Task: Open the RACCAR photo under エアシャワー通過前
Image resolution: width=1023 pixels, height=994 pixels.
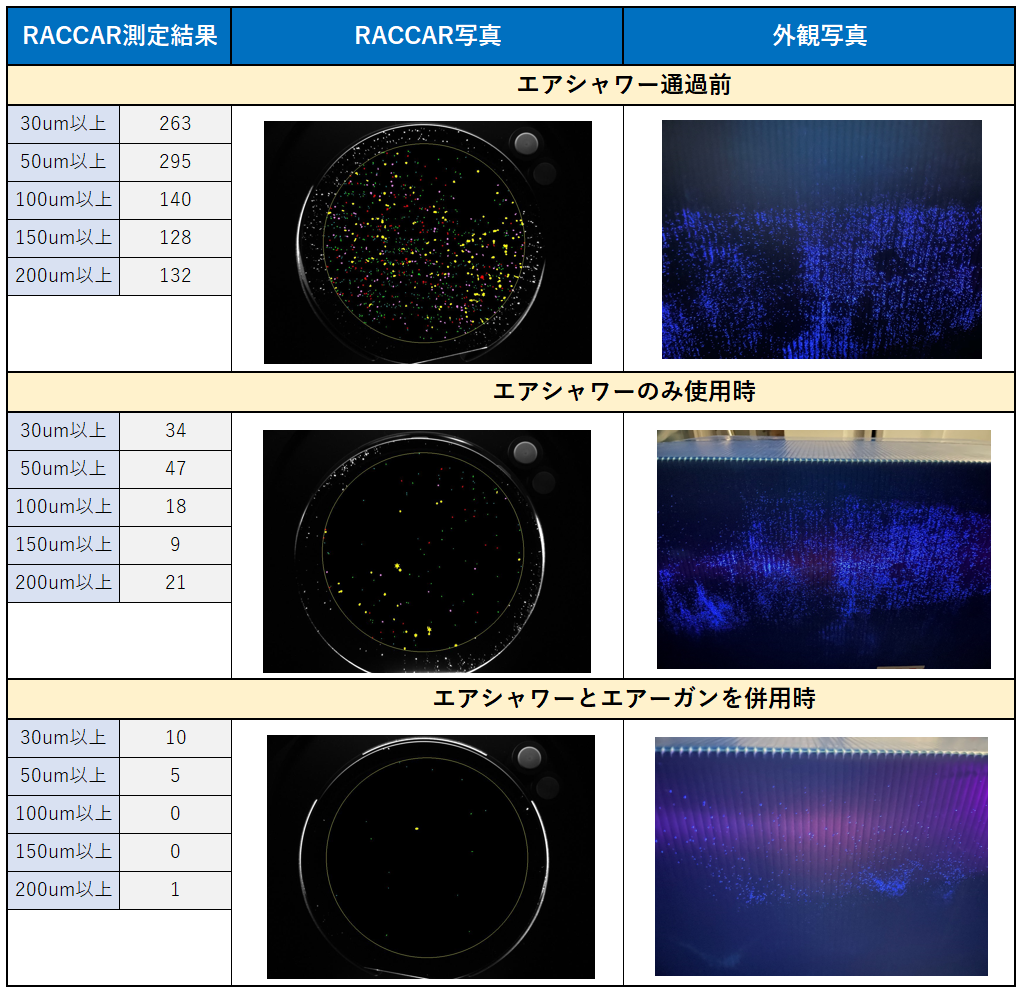Action: click(428, 242)
